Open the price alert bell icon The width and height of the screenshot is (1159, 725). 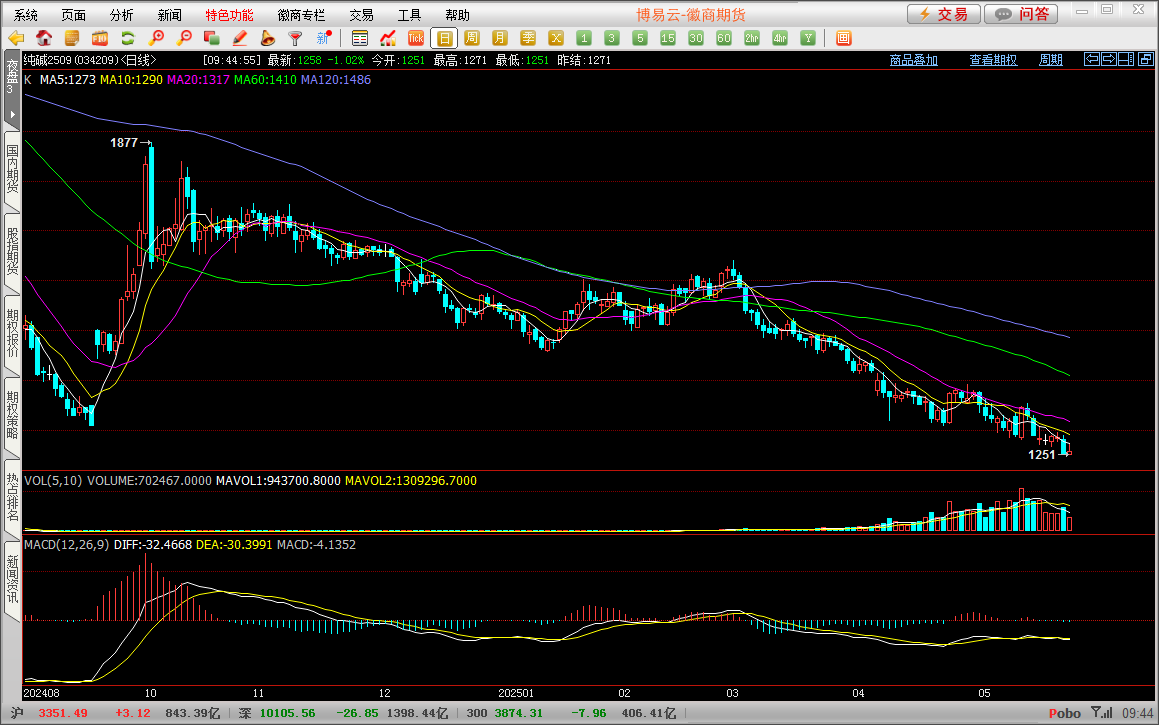tap(268, 38)
